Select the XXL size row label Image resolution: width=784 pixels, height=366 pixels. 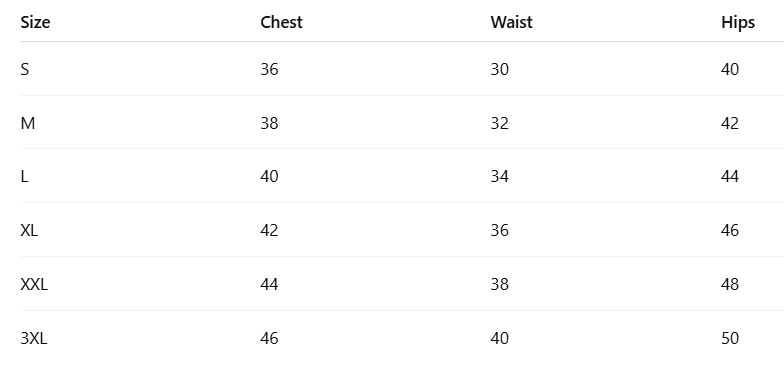(34, 284)
